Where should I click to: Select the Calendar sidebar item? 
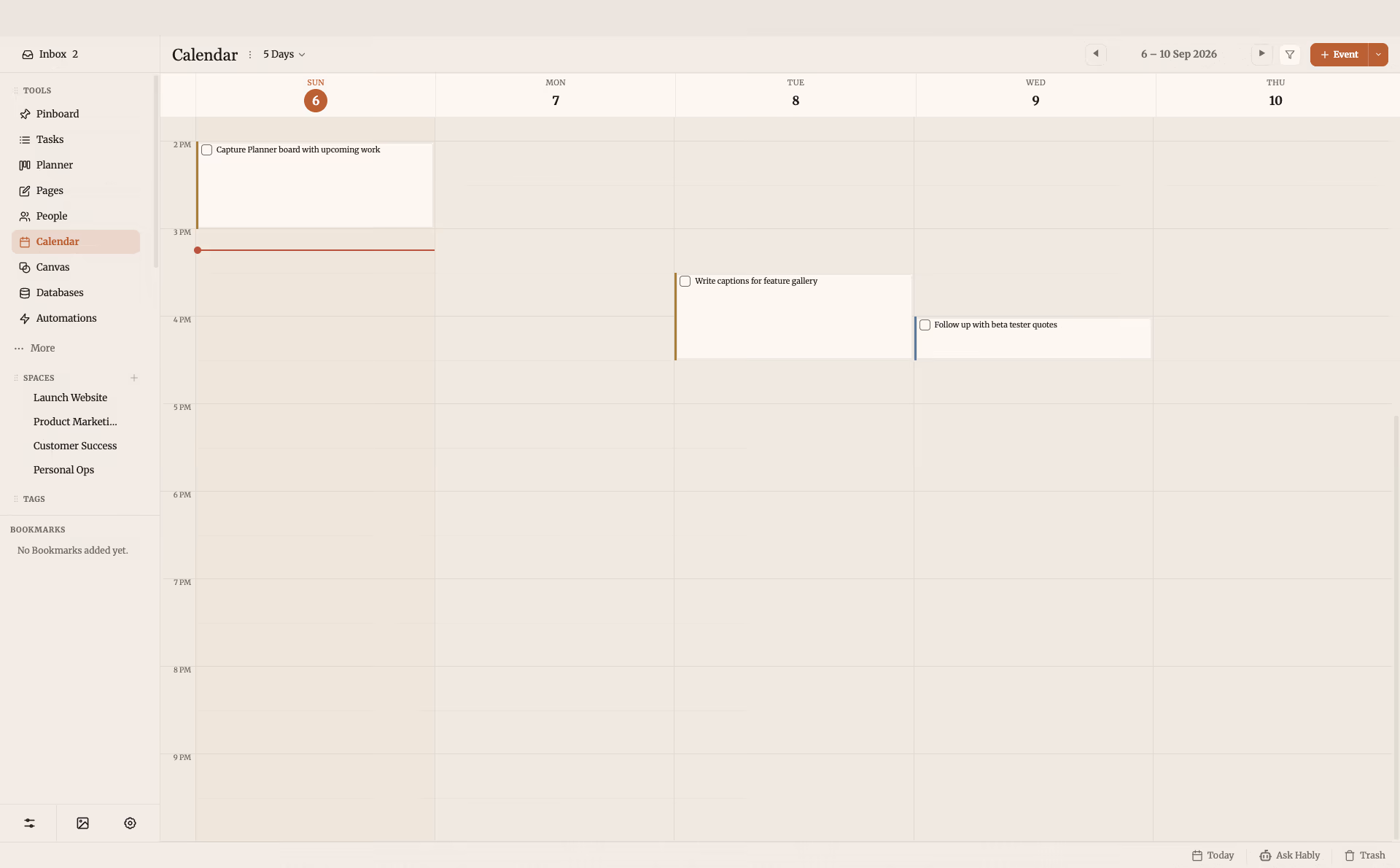click(76, 241)
